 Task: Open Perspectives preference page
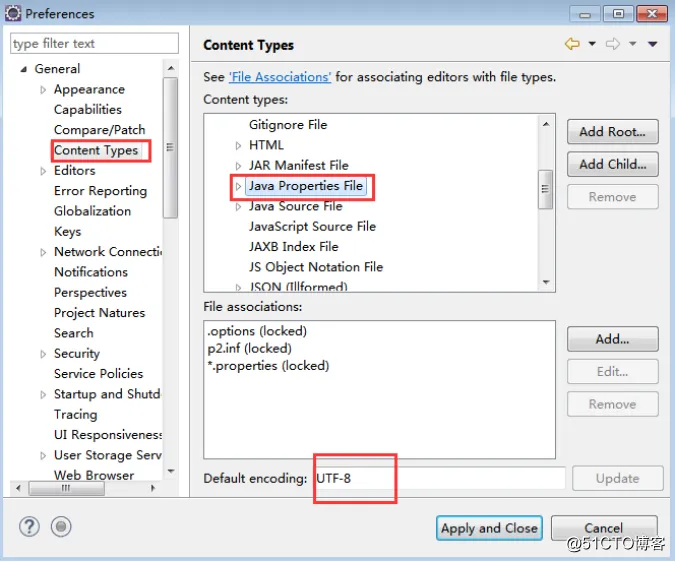point(90,293)
